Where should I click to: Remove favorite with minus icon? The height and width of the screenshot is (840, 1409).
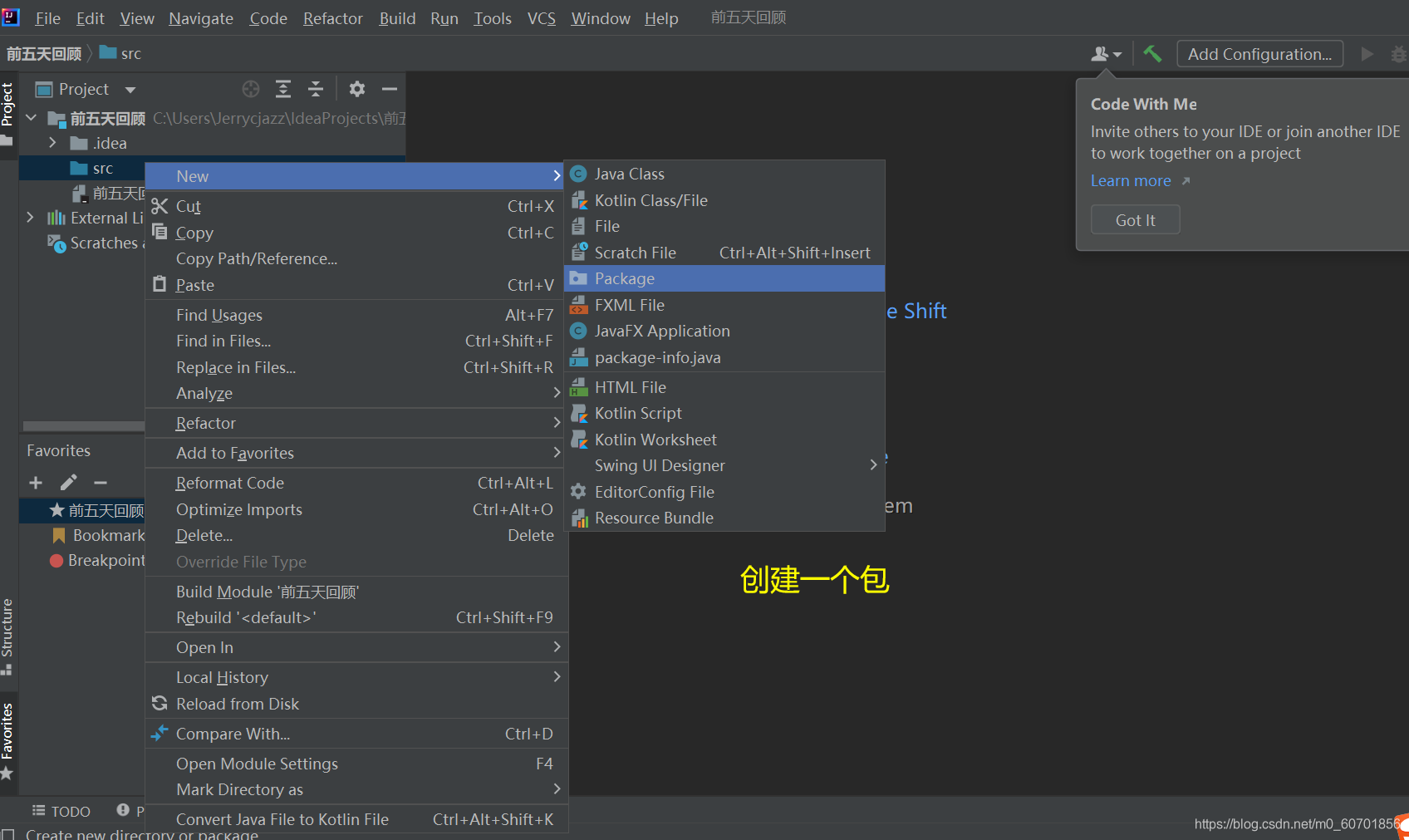coord(101,482)
